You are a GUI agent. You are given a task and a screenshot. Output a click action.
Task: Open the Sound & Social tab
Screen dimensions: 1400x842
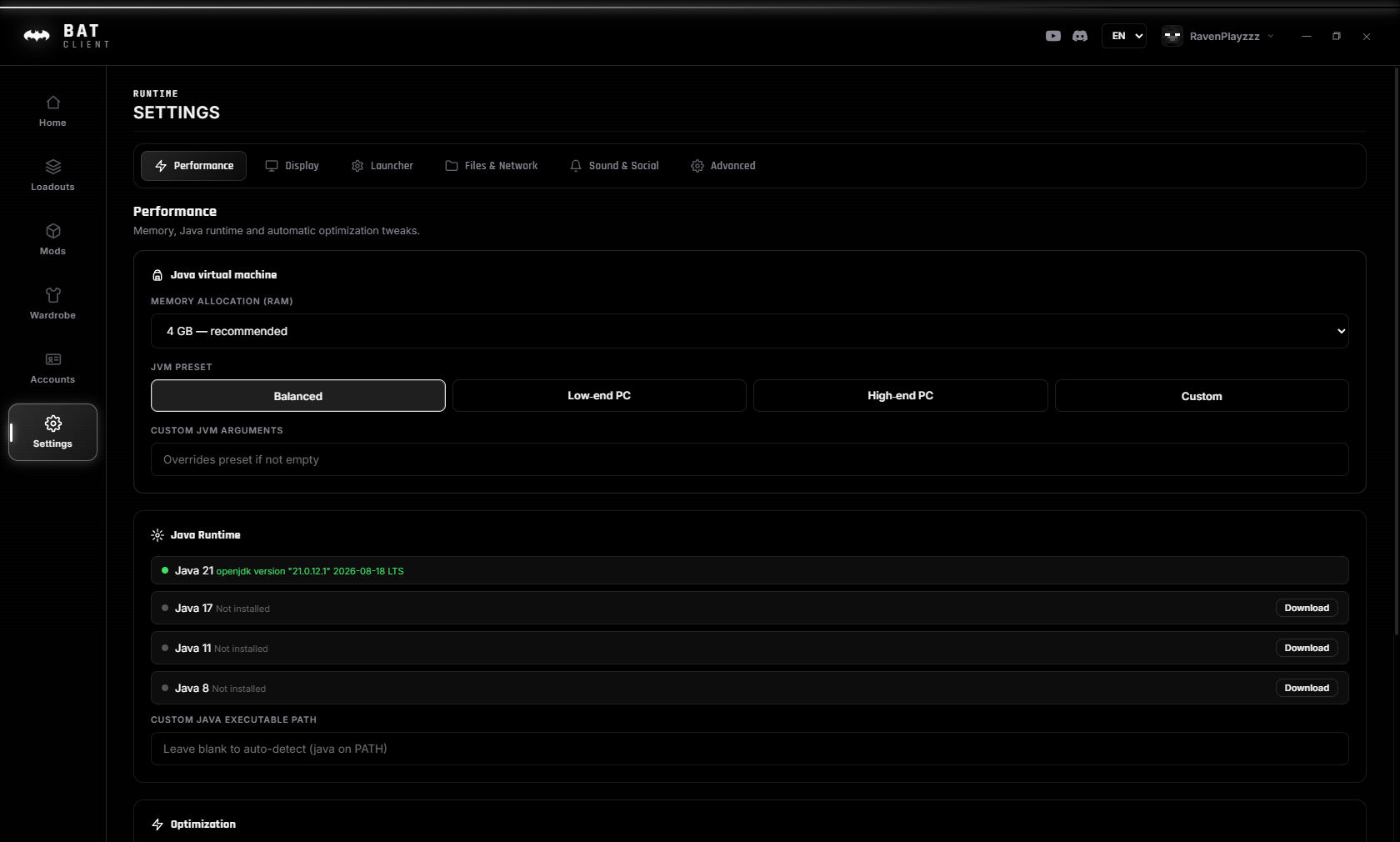coord(613,166)
